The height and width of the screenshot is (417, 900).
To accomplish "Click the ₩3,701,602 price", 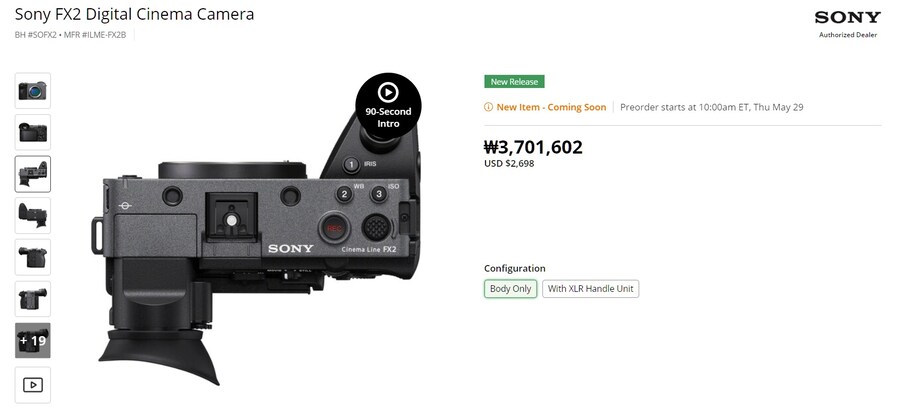I will point(533,147).
